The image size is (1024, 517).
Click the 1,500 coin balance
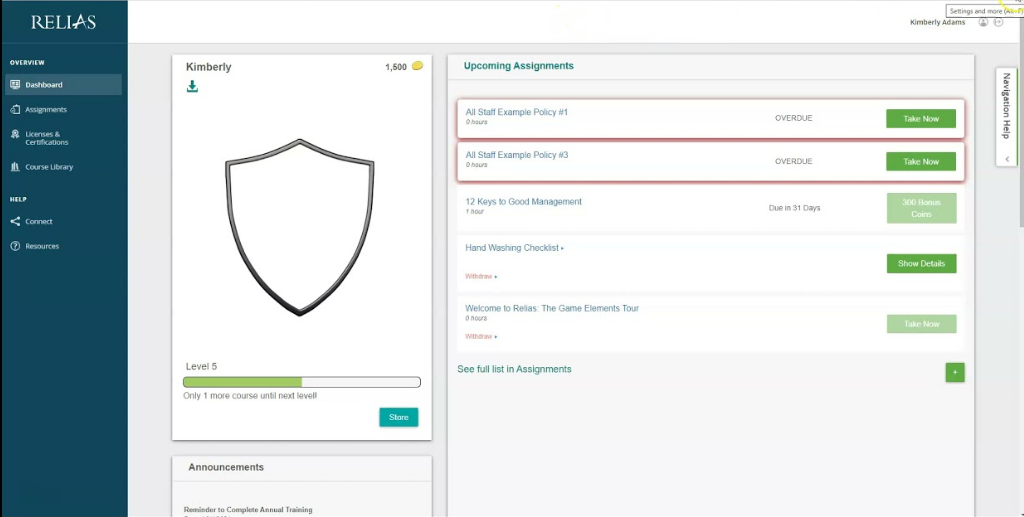(396, 67)
